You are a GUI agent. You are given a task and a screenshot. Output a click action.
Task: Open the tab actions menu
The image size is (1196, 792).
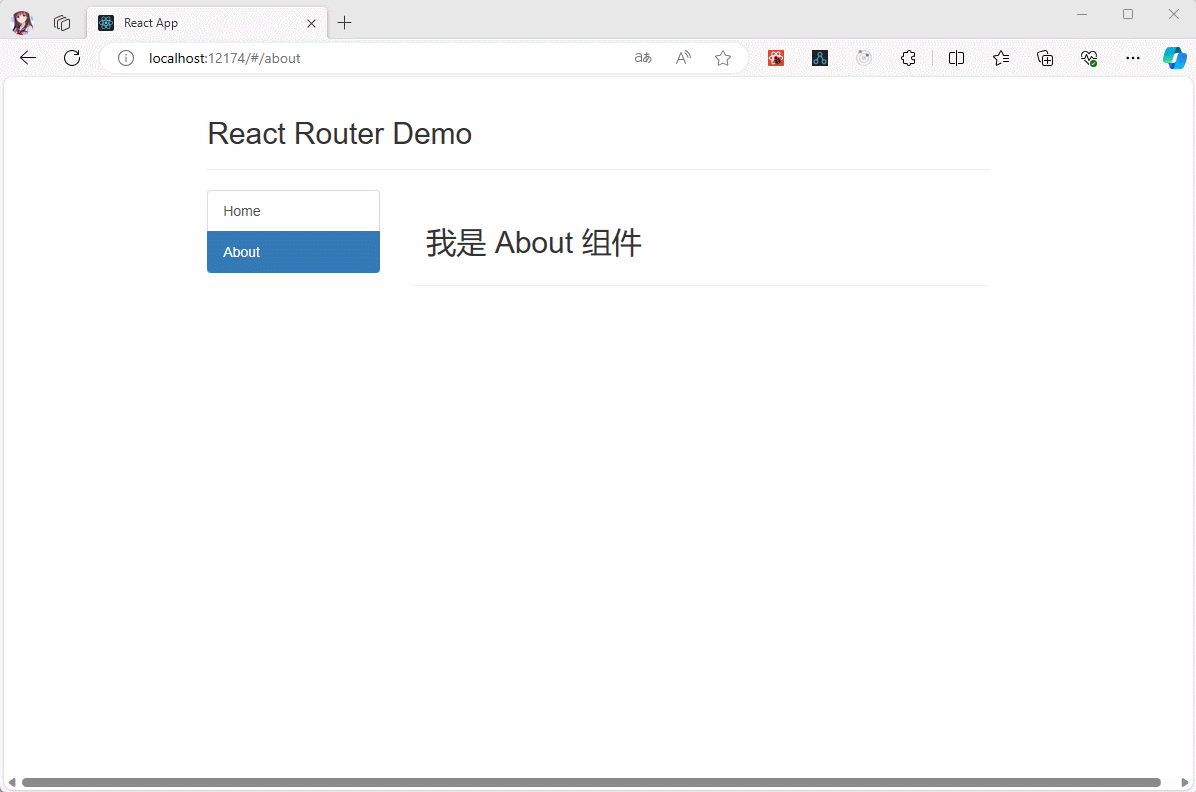[x=62, y=22]
